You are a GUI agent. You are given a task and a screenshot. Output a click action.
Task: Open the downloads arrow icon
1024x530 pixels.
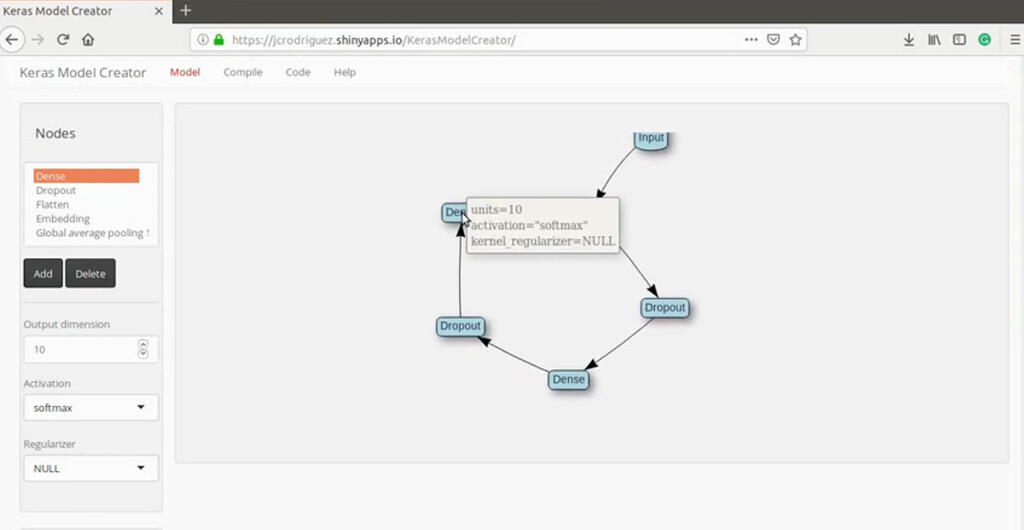908,40
